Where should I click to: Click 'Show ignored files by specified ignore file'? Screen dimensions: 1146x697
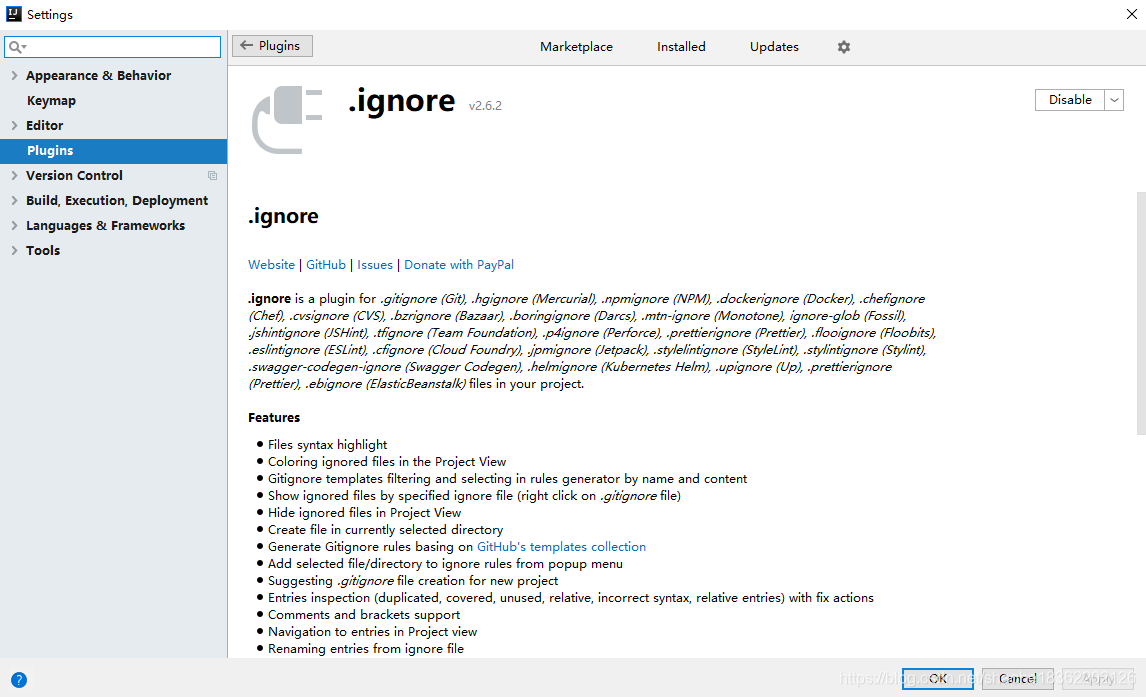click(474, 496)
